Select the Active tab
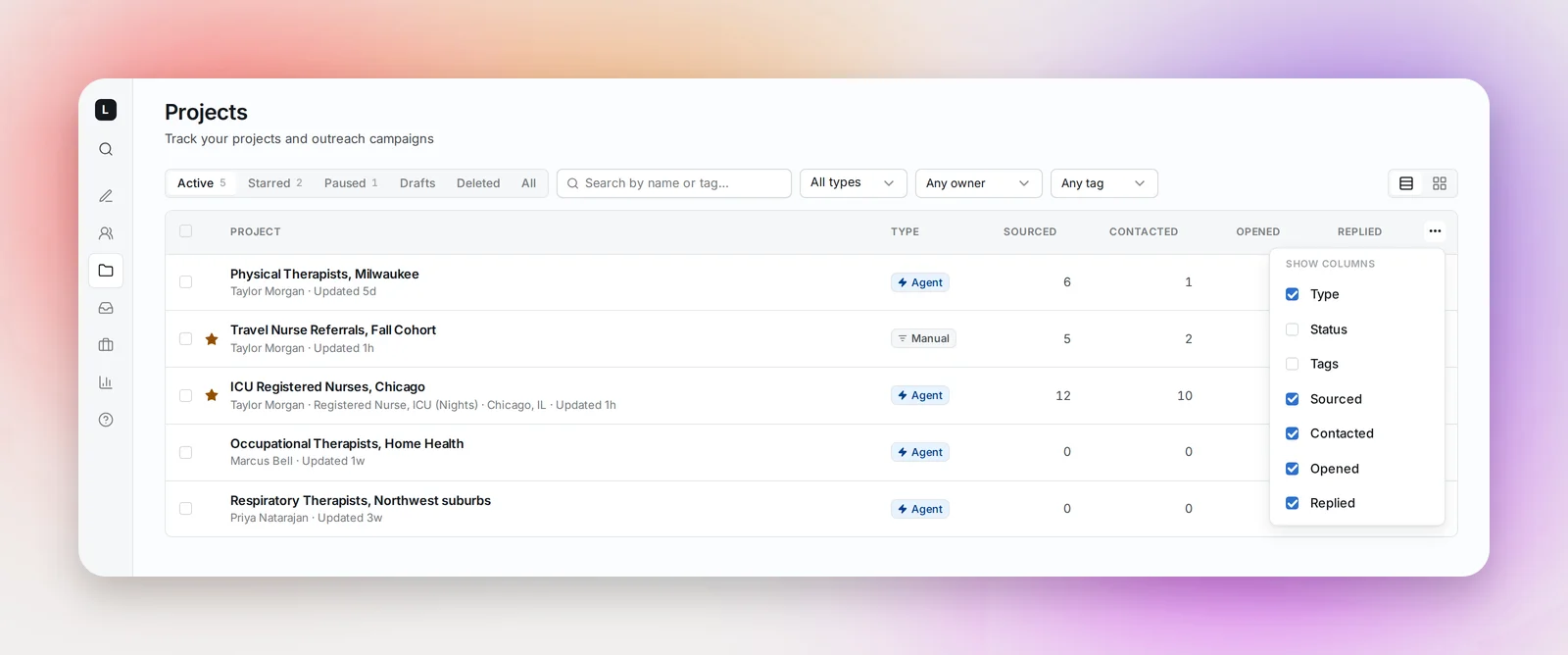 coord(202,183)
